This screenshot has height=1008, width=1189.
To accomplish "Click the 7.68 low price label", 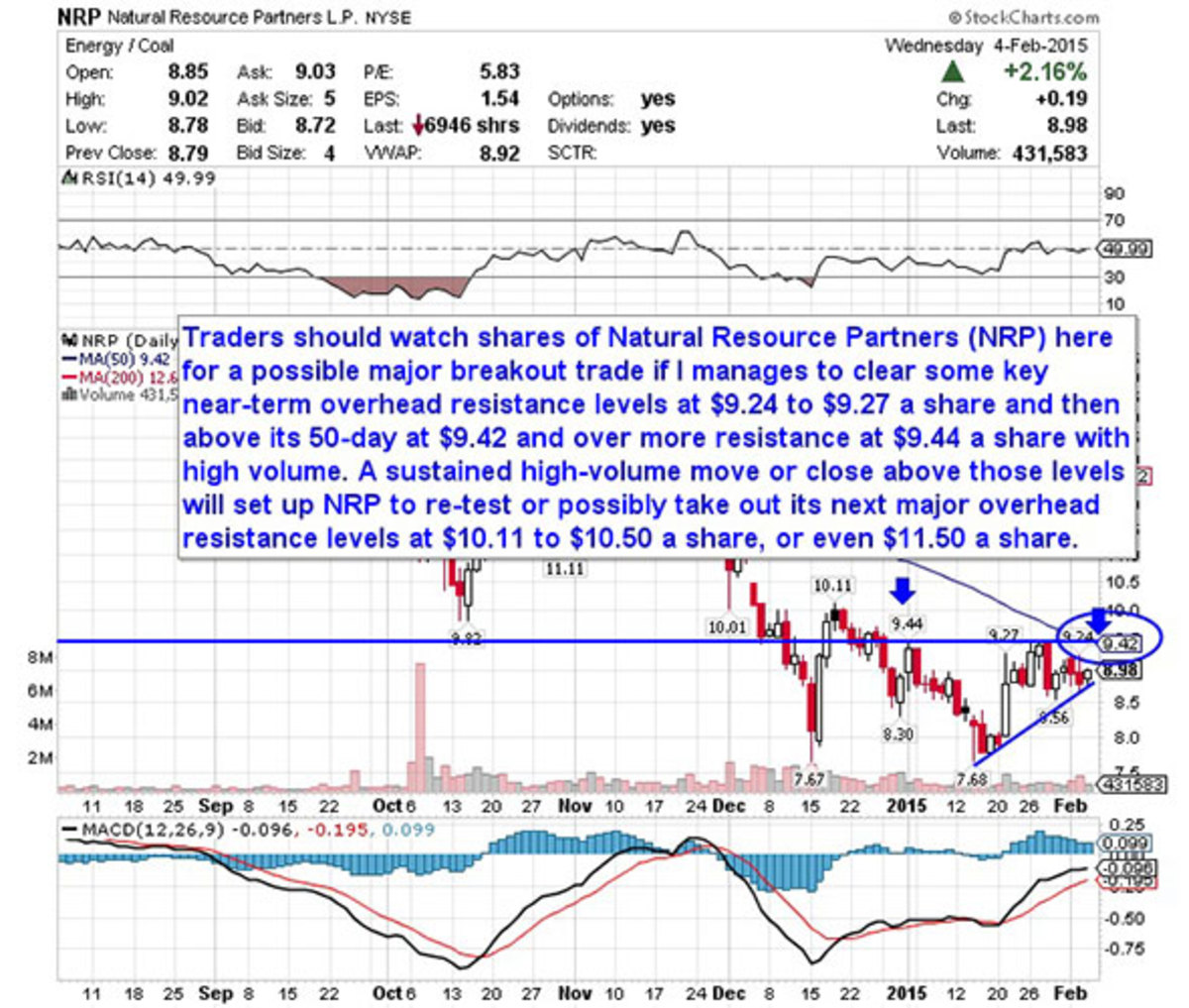I will click(x=972, y=780).
